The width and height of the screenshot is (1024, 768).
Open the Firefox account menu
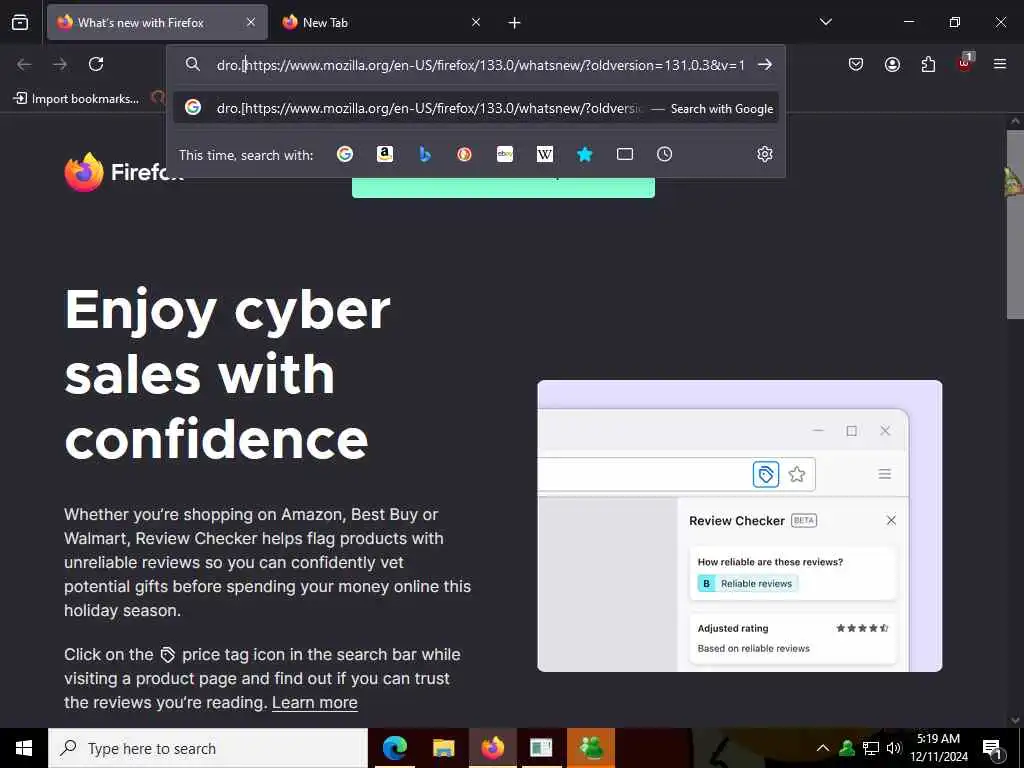[892, 64]
